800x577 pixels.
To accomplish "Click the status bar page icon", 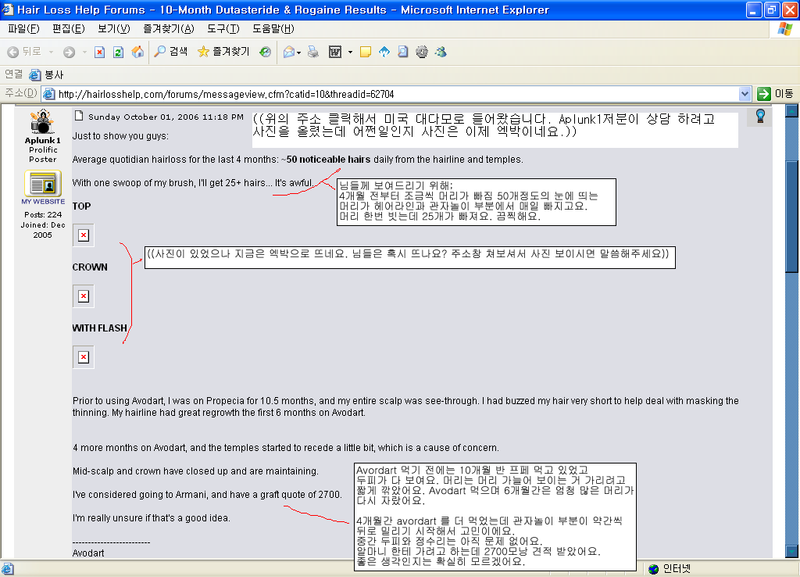I will click(7, 569).
